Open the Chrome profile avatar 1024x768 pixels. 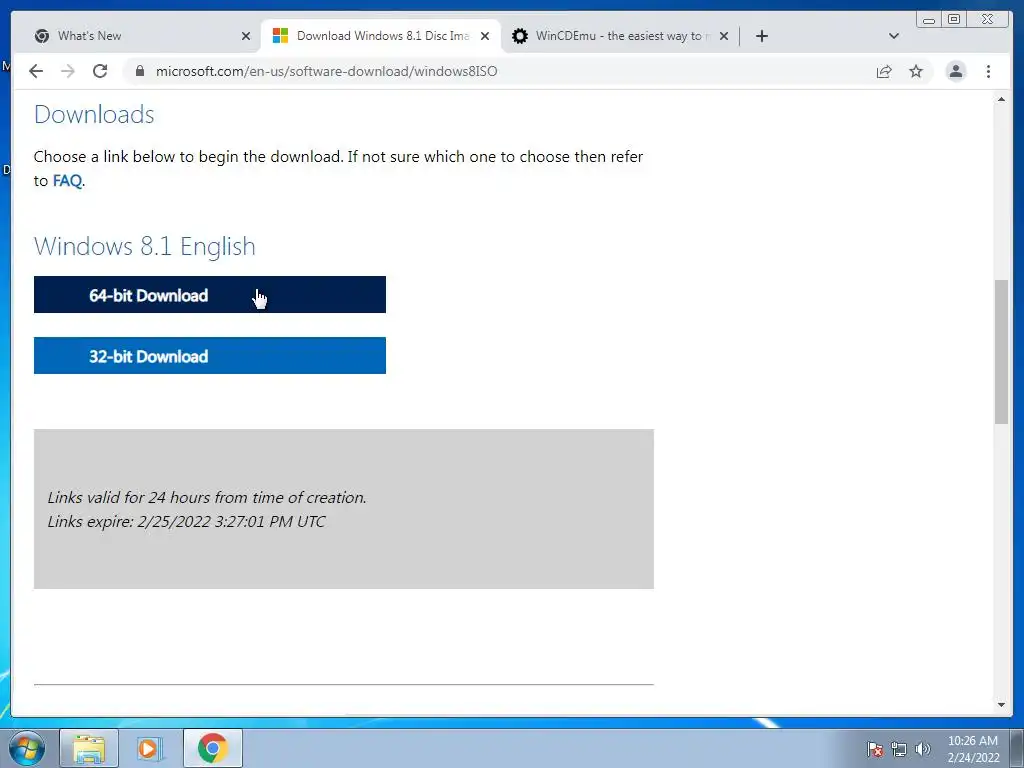click(956, 71)
